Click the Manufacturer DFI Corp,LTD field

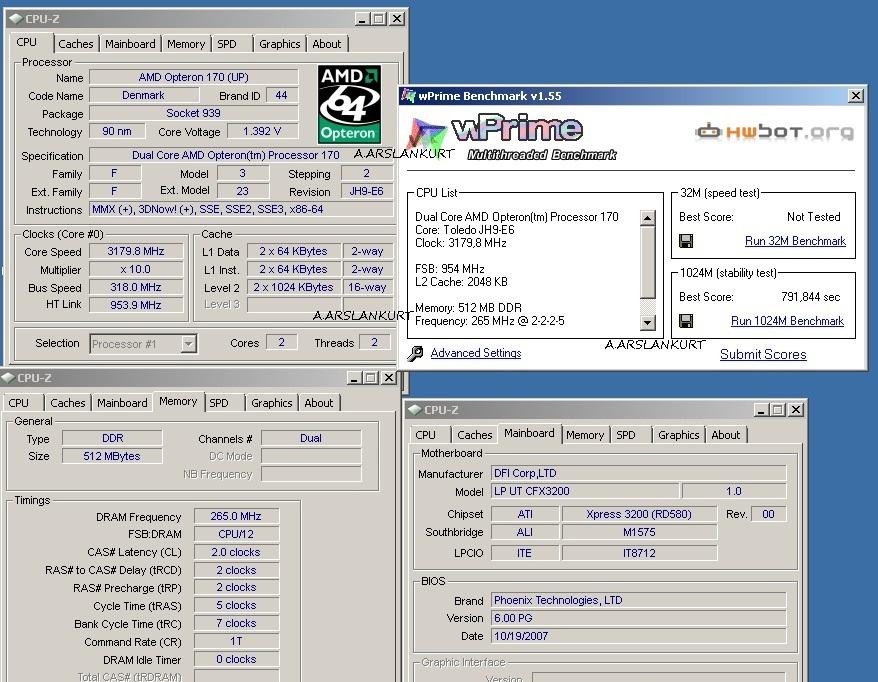coord(638,473)
